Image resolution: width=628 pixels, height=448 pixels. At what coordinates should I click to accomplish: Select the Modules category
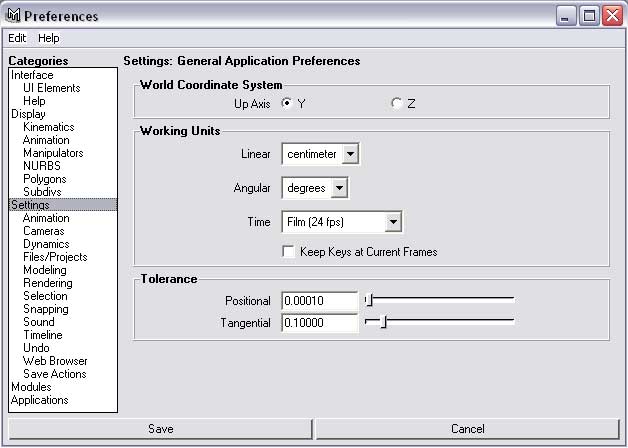click(31, 387)
